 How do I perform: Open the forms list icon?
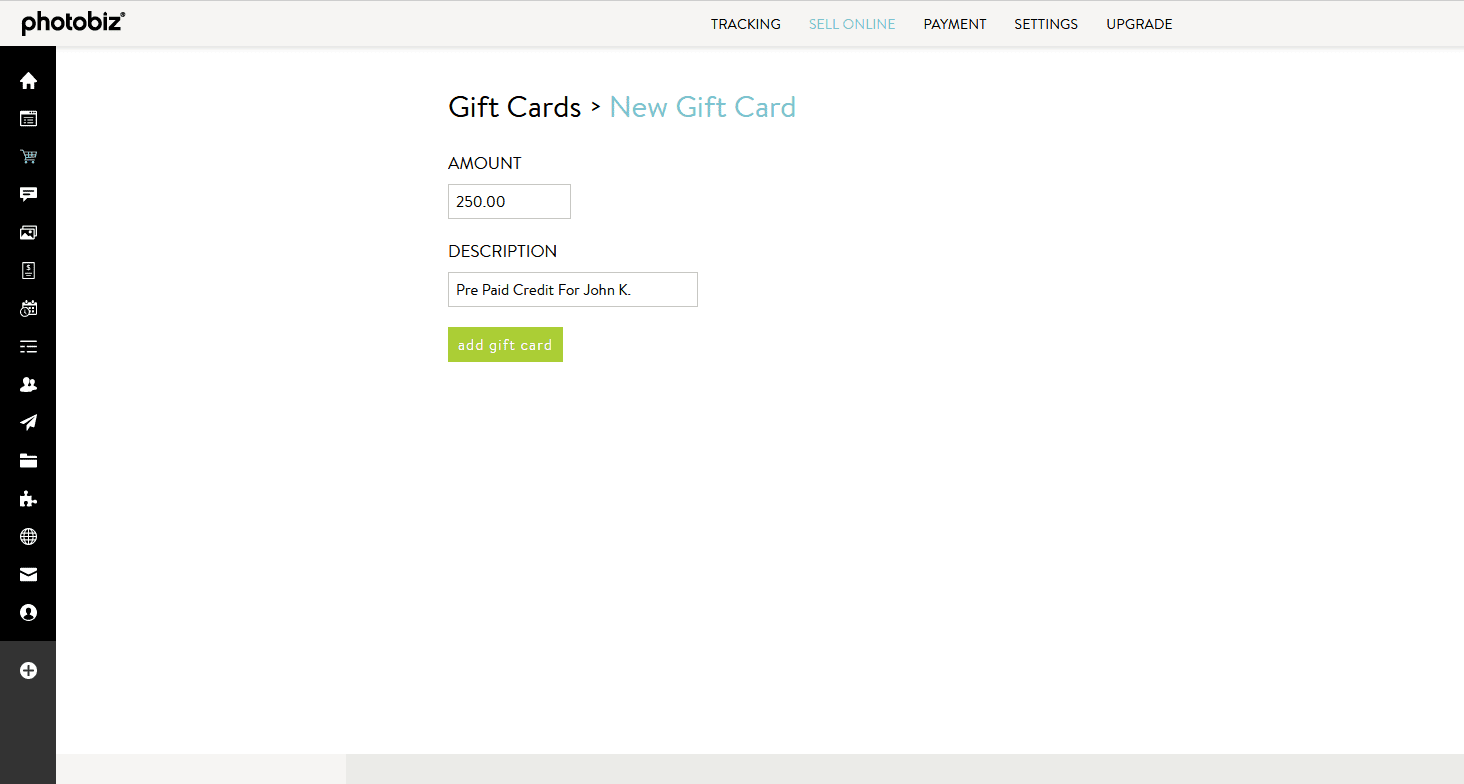[28, 346]
